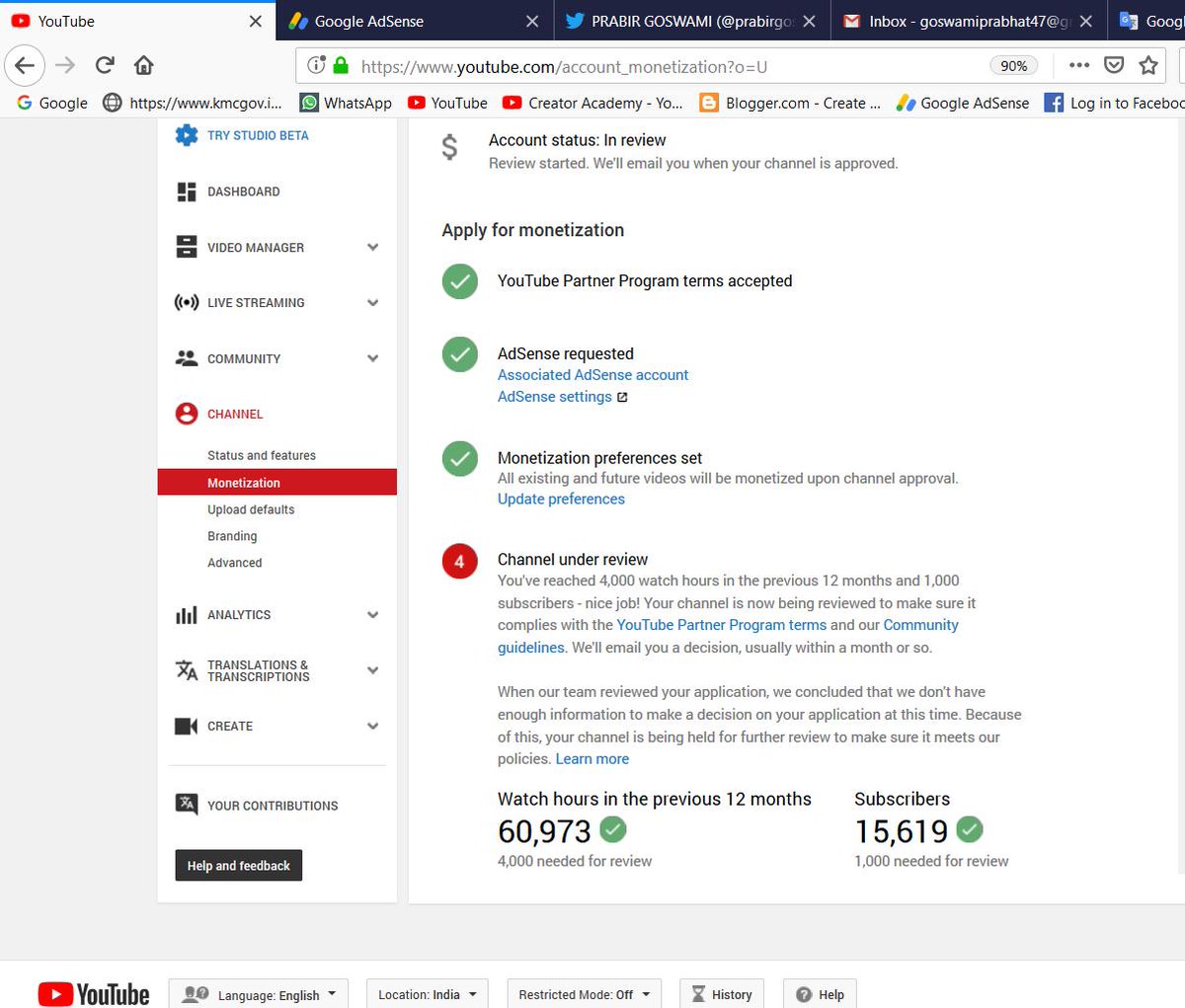Click the dollar sign account status icon
1185x1008 pixels.
coord(449,147)
